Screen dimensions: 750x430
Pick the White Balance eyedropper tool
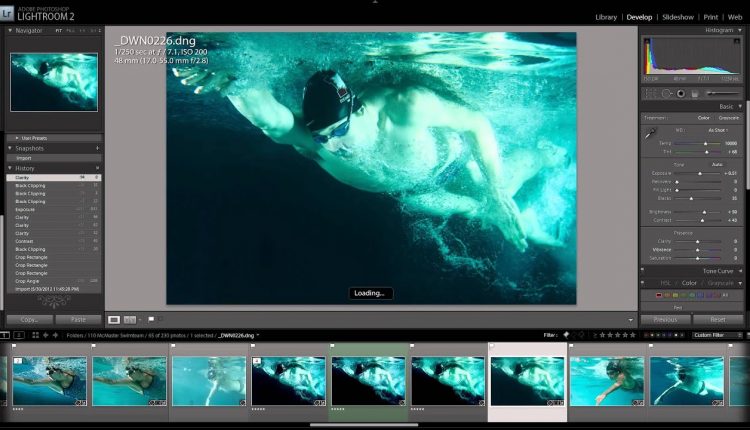click(650, 133)
